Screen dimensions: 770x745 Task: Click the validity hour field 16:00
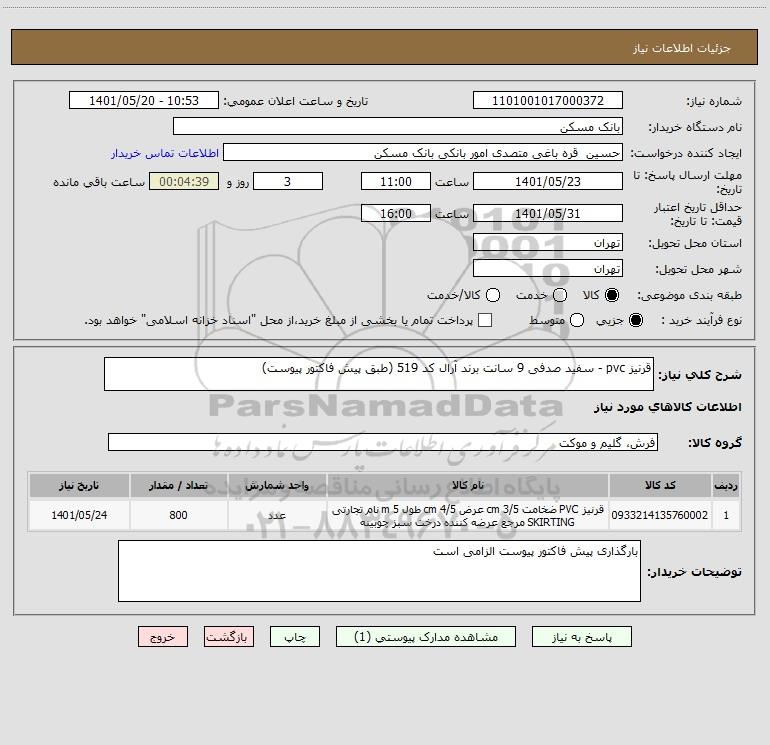(396, 213)
